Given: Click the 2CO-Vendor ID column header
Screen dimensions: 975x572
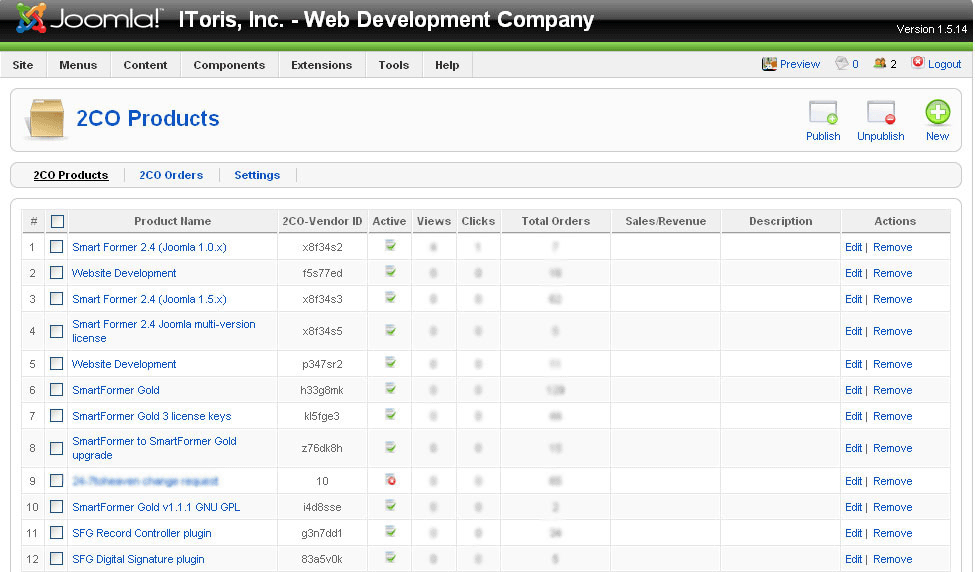Looking at the screenshot, I should tap(322, 221).
